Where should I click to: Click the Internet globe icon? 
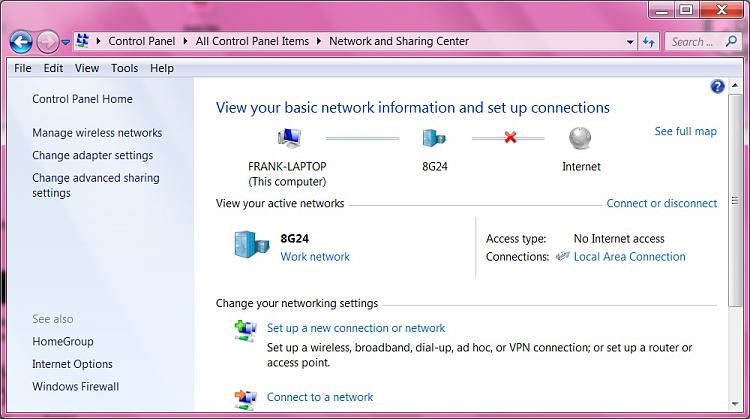click(x=580, y=138)
